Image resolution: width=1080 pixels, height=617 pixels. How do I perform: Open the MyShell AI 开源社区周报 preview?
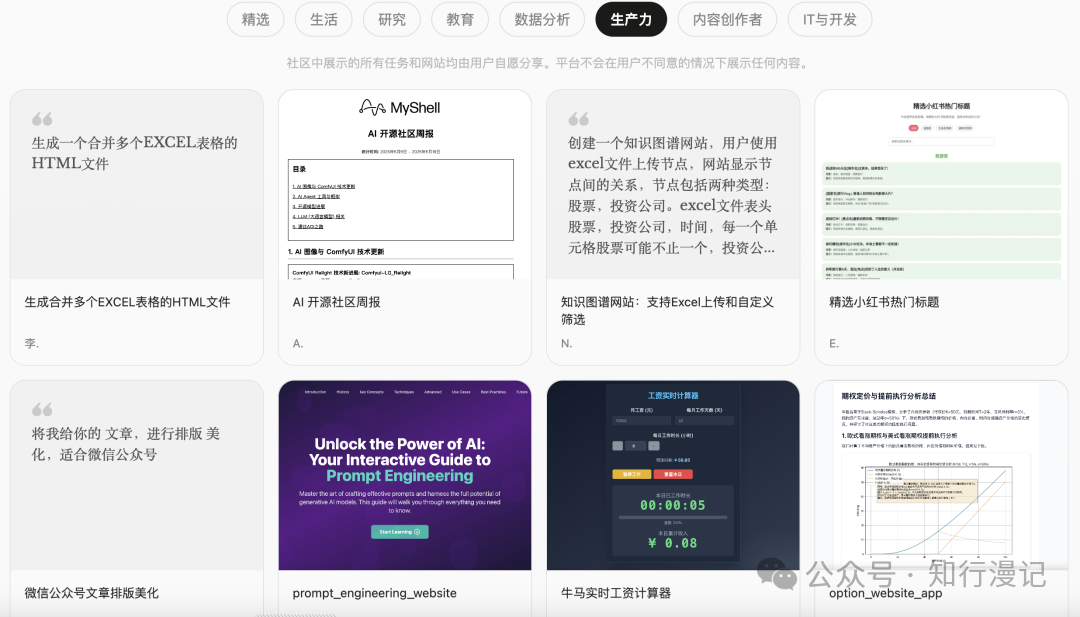pos(405,185)
